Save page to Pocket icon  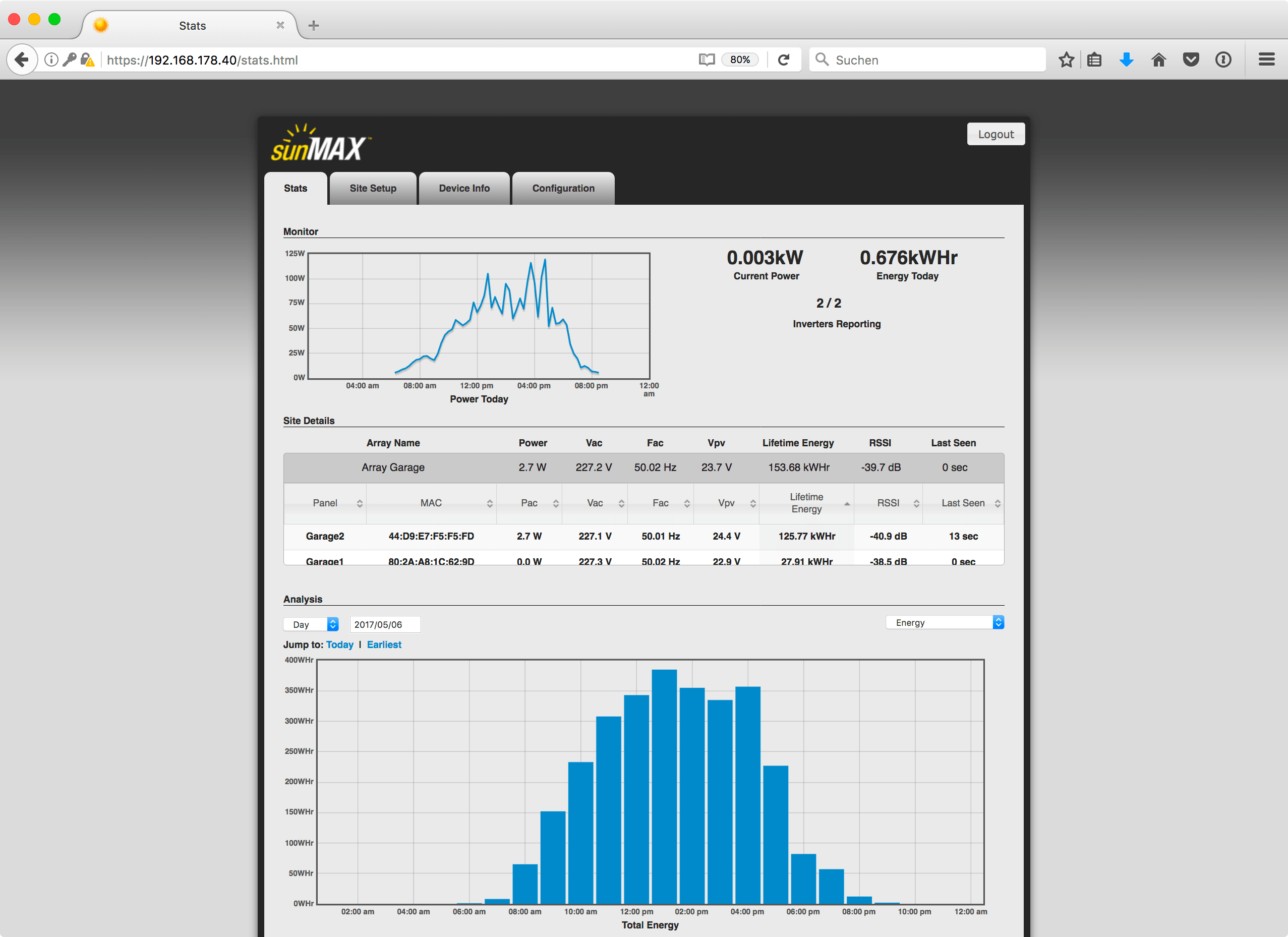1191,60
